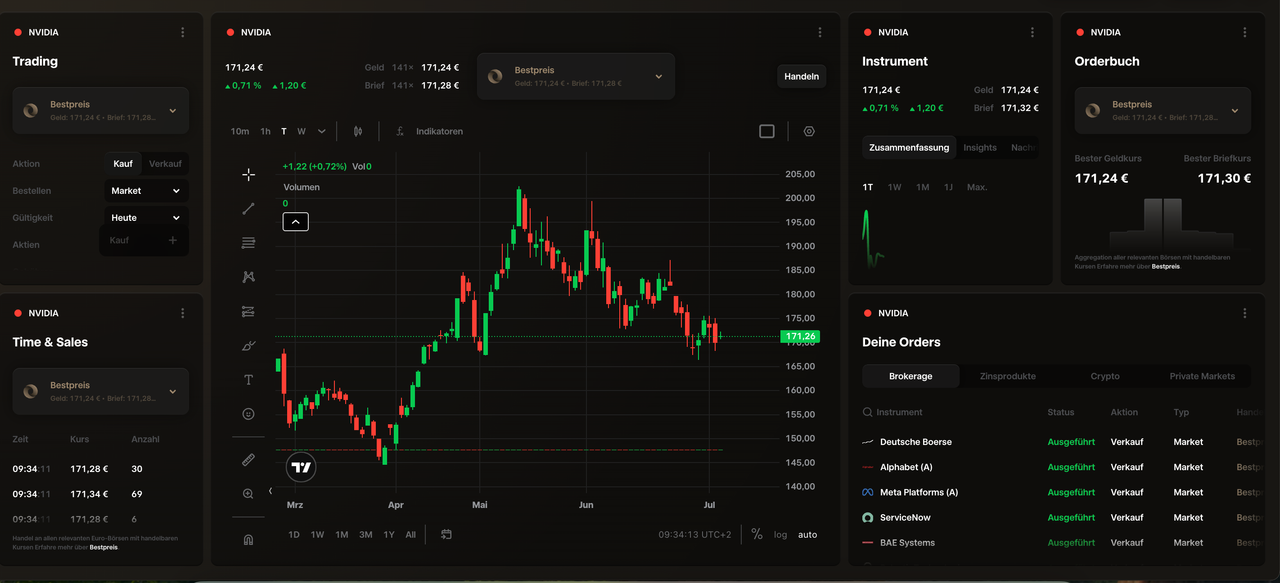Open chart panel three-dot menu
The width and height of the screenshot is (1280, 583).
coord(820,32)
